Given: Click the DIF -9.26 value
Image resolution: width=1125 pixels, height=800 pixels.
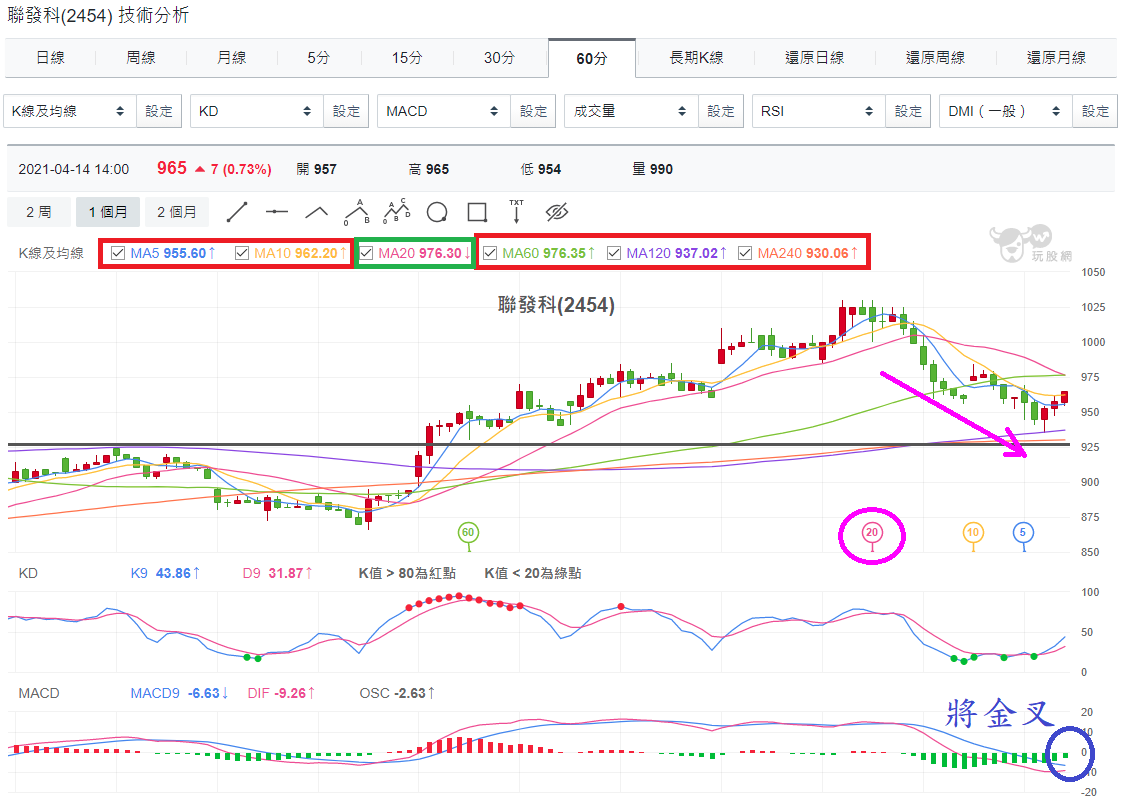Looking at the screenshot, I should pyautogui.click(x=281, y=693).
